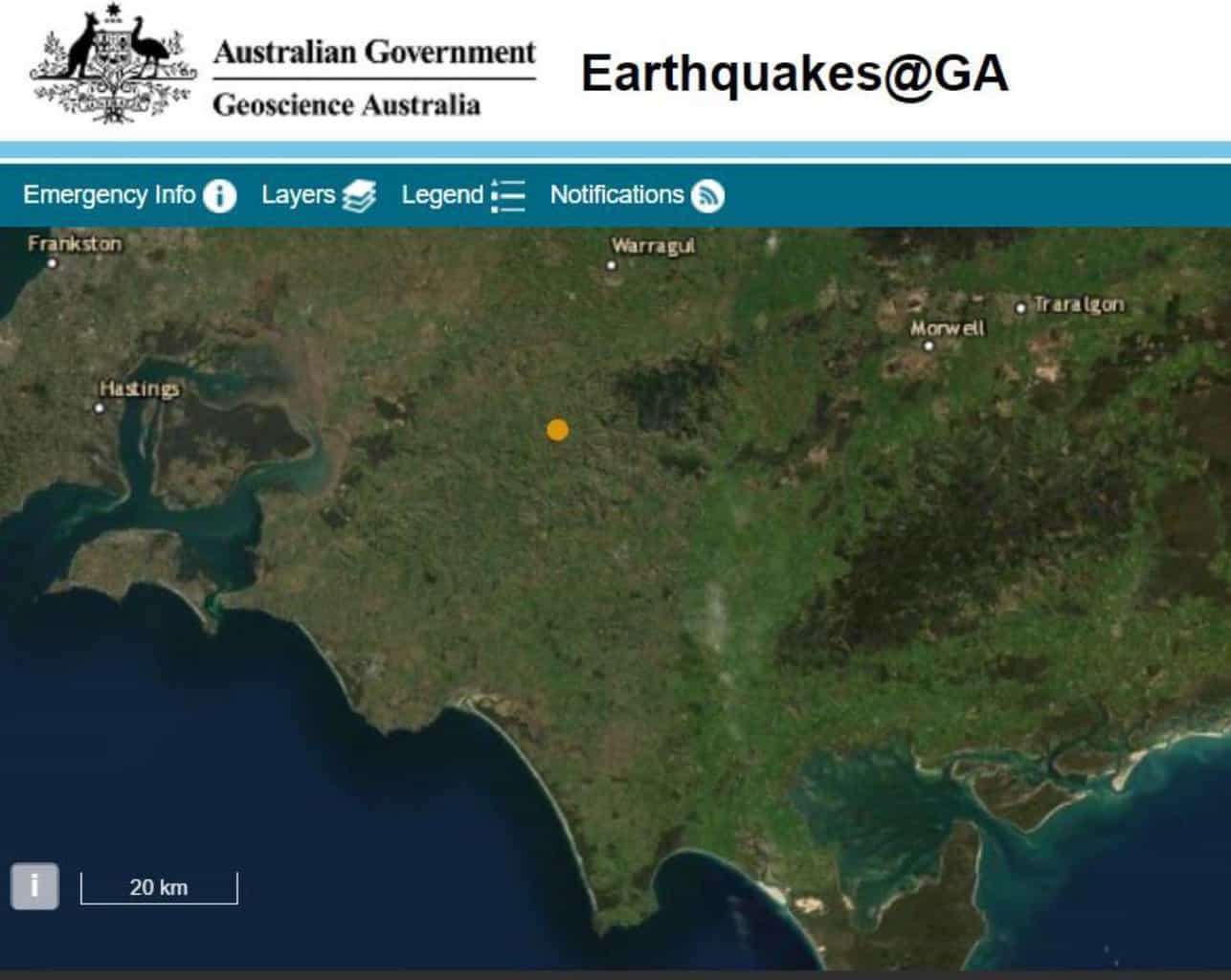
Task: Click the Legend list icon
Action: coord(506,194)
